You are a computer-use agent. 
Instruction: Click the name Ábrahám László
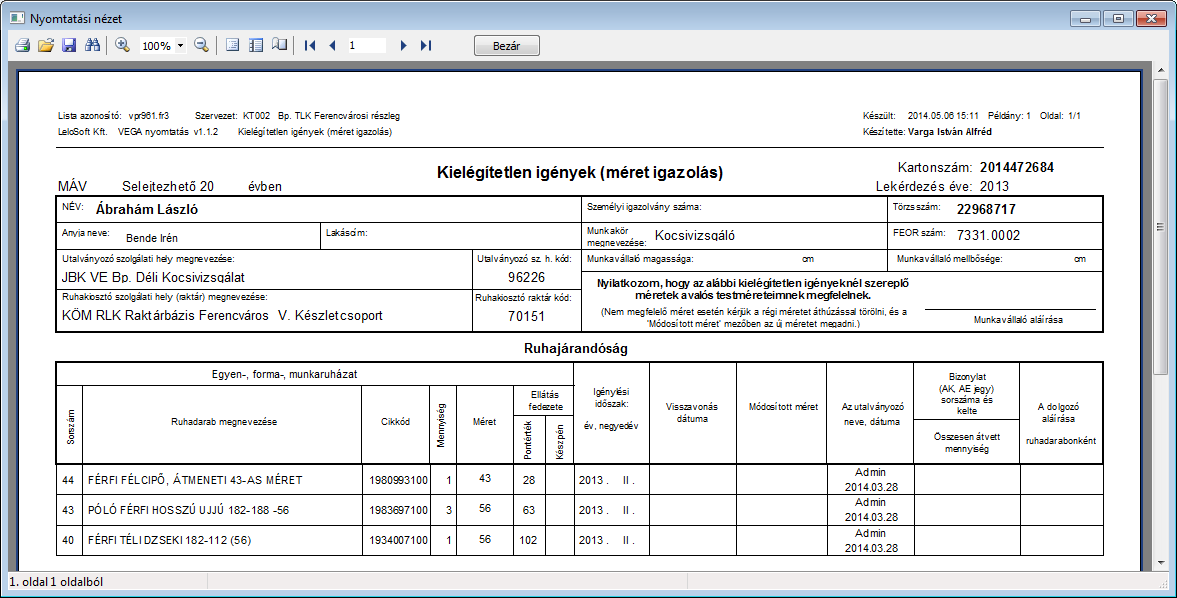pyautogui.click(x=146, y=209)
